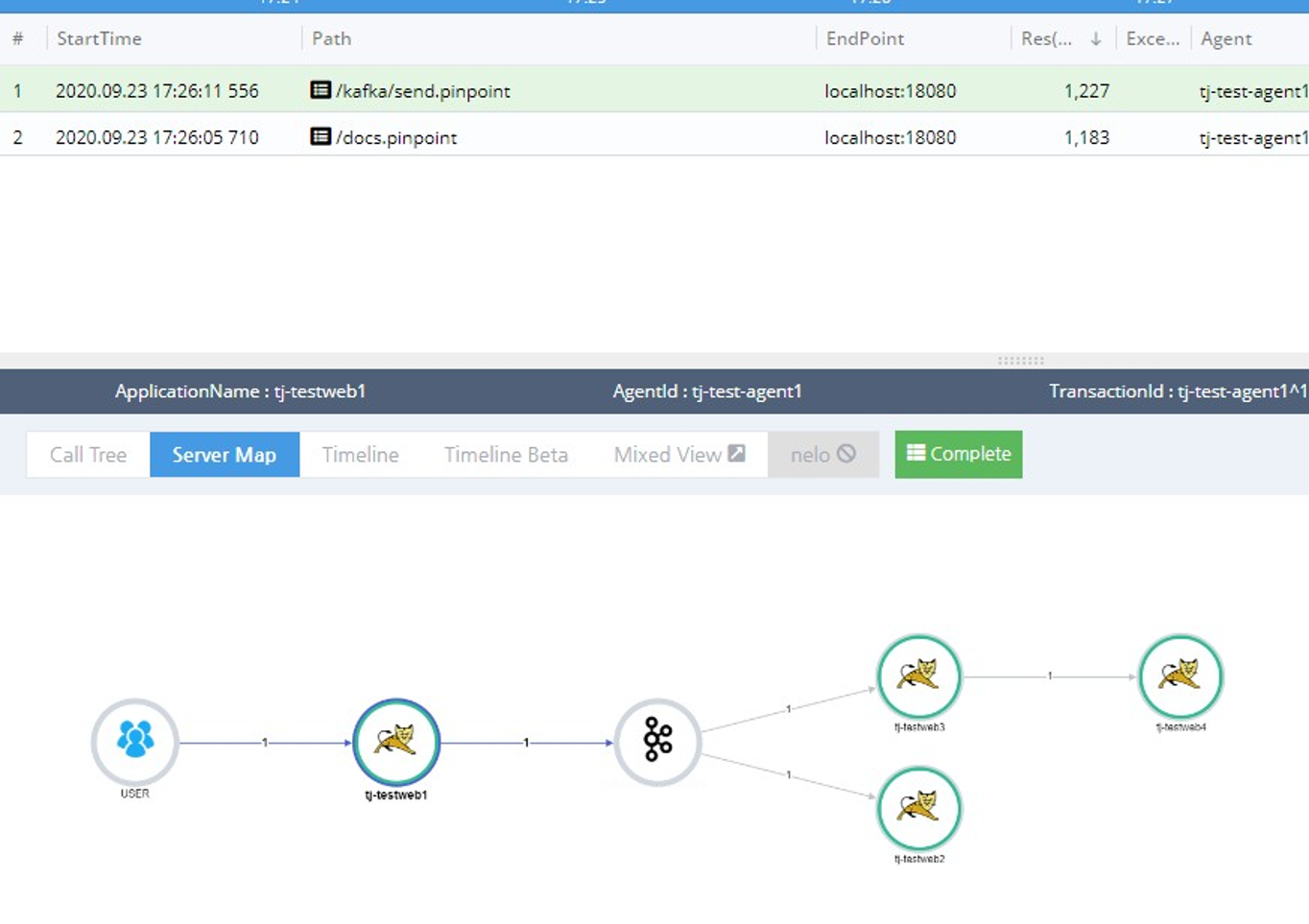Select the /docs.pinpoint path cell
This screenshot has width=1309, height=924.
pyautogui.click(x=396, y=137)
